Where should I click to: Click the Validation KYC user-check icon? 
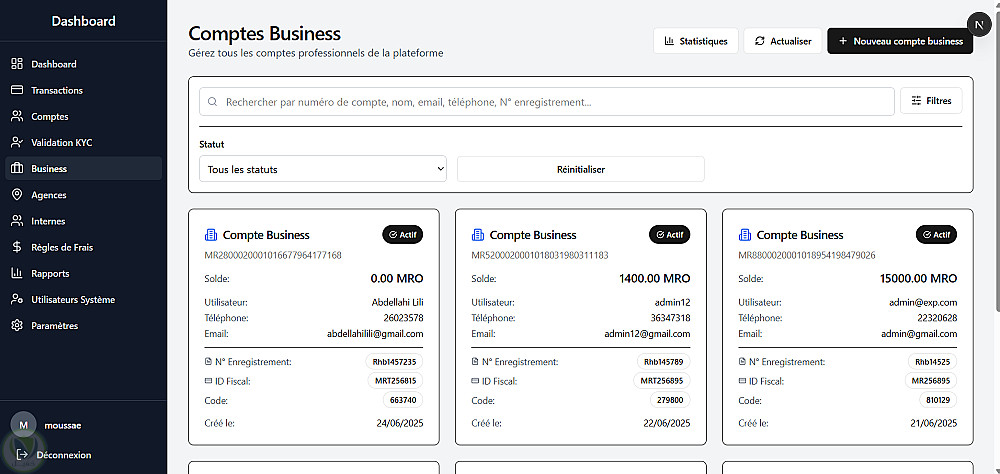point(17,142)
